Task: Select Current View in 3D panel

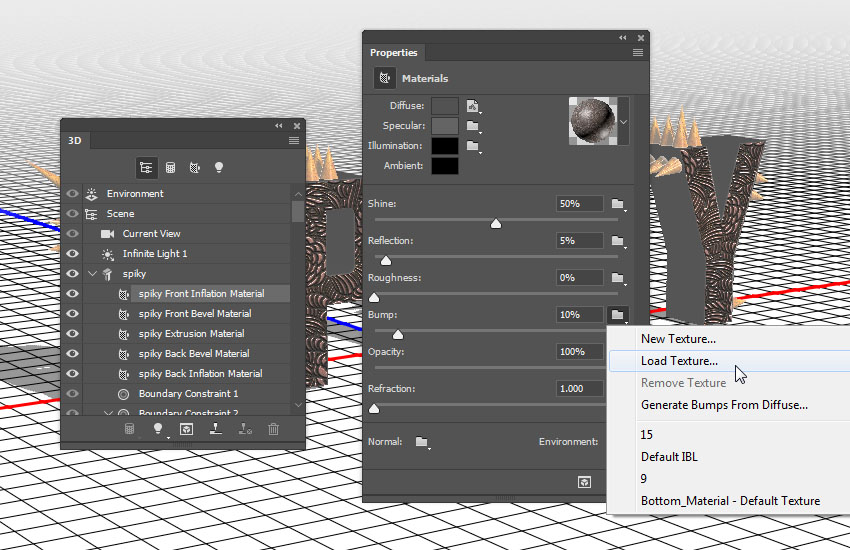Action: tap(151, 234)
